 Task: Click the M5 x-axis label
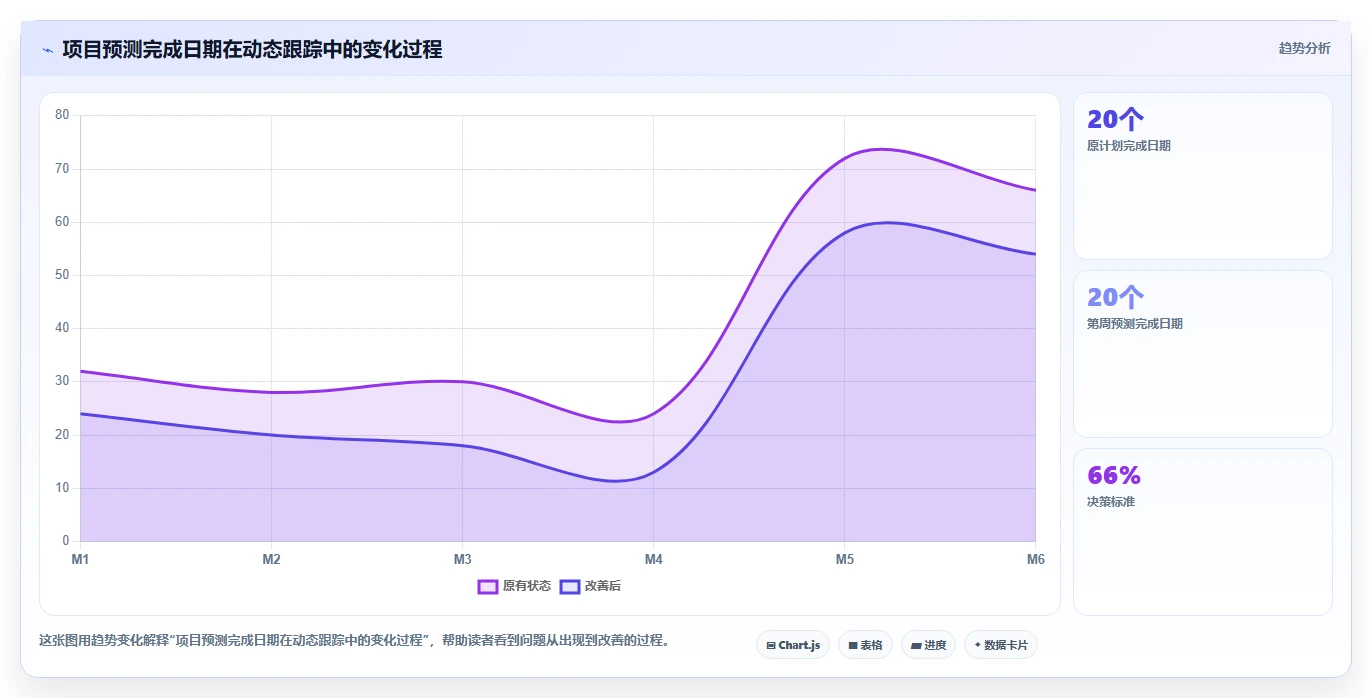(x=845, y=559)
